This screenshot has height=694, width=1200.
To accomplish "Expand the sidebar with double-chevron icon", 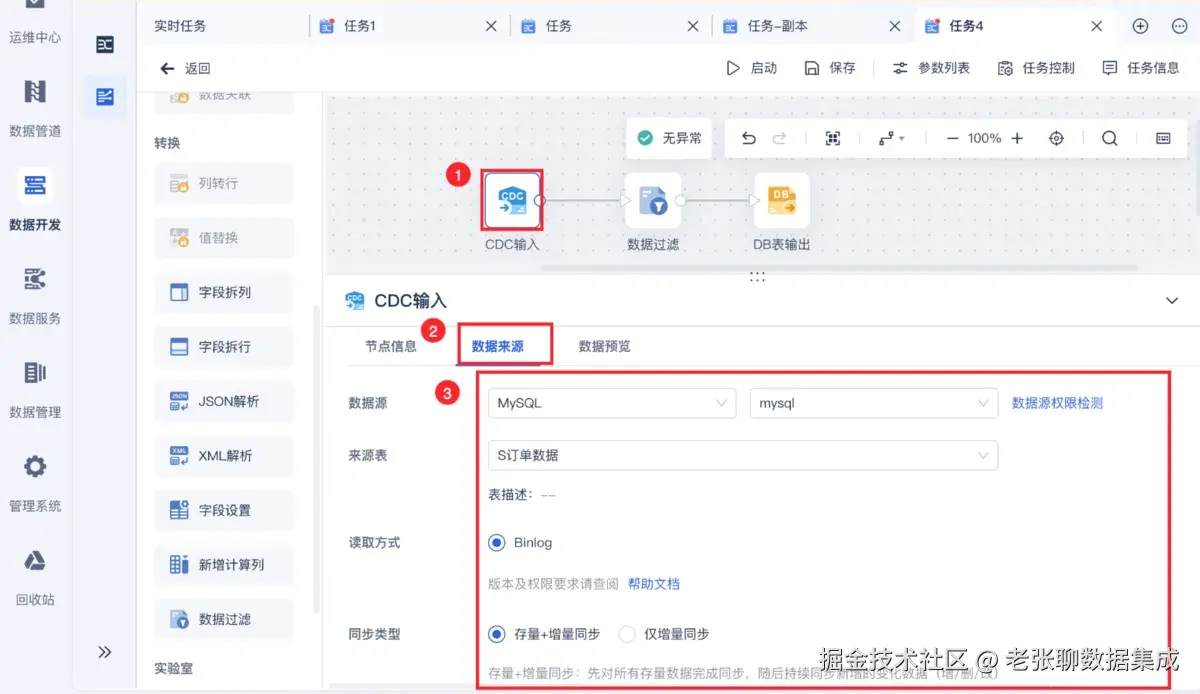I will [105, 652].
